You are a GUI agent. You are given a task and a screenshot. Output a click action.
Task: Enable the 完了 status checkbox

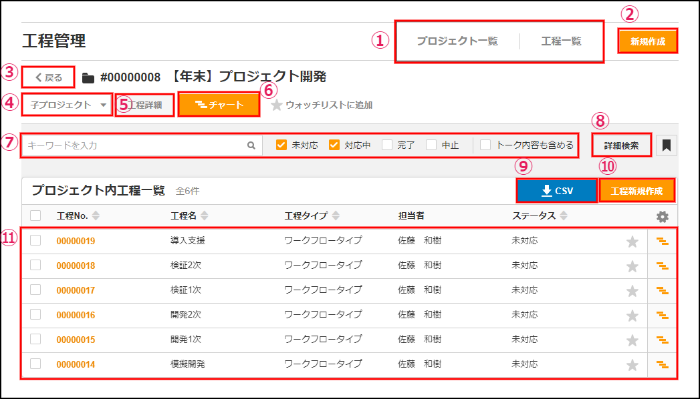(x=387, y=145)
